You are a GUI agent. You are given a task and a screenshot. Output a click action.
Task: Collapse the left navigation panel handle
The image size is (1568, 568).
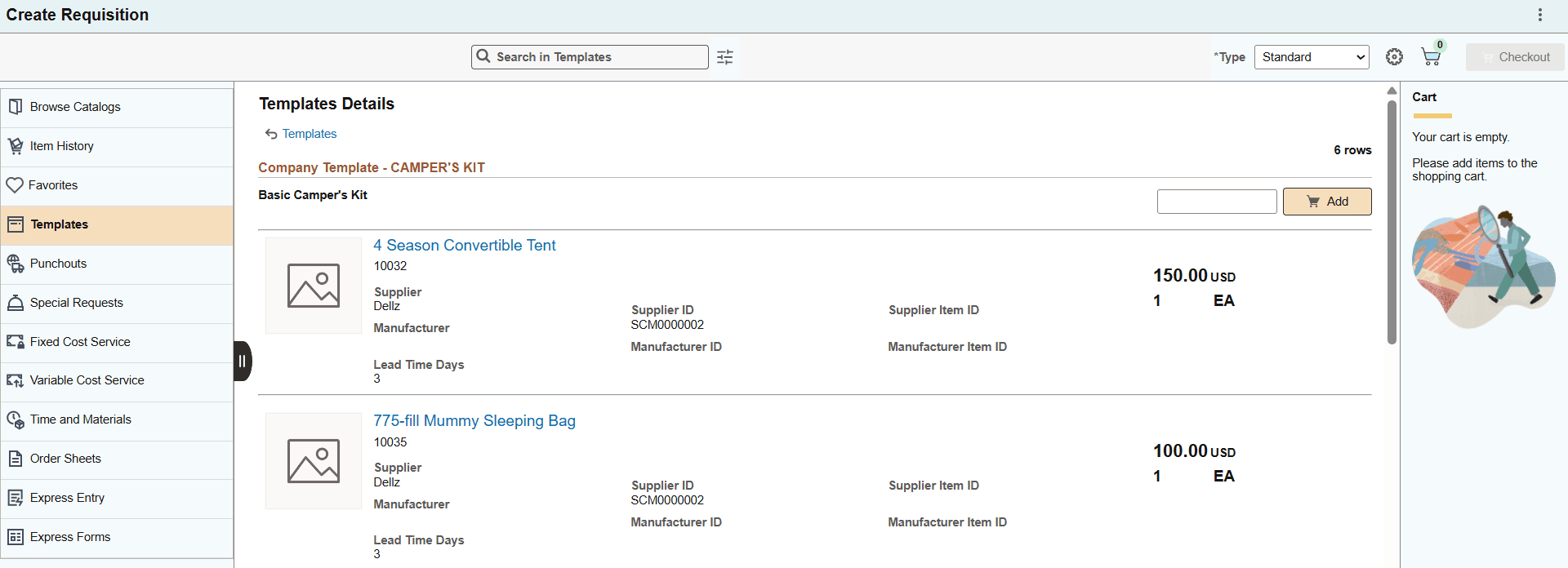pyautogui.click(x=243, y=361)
